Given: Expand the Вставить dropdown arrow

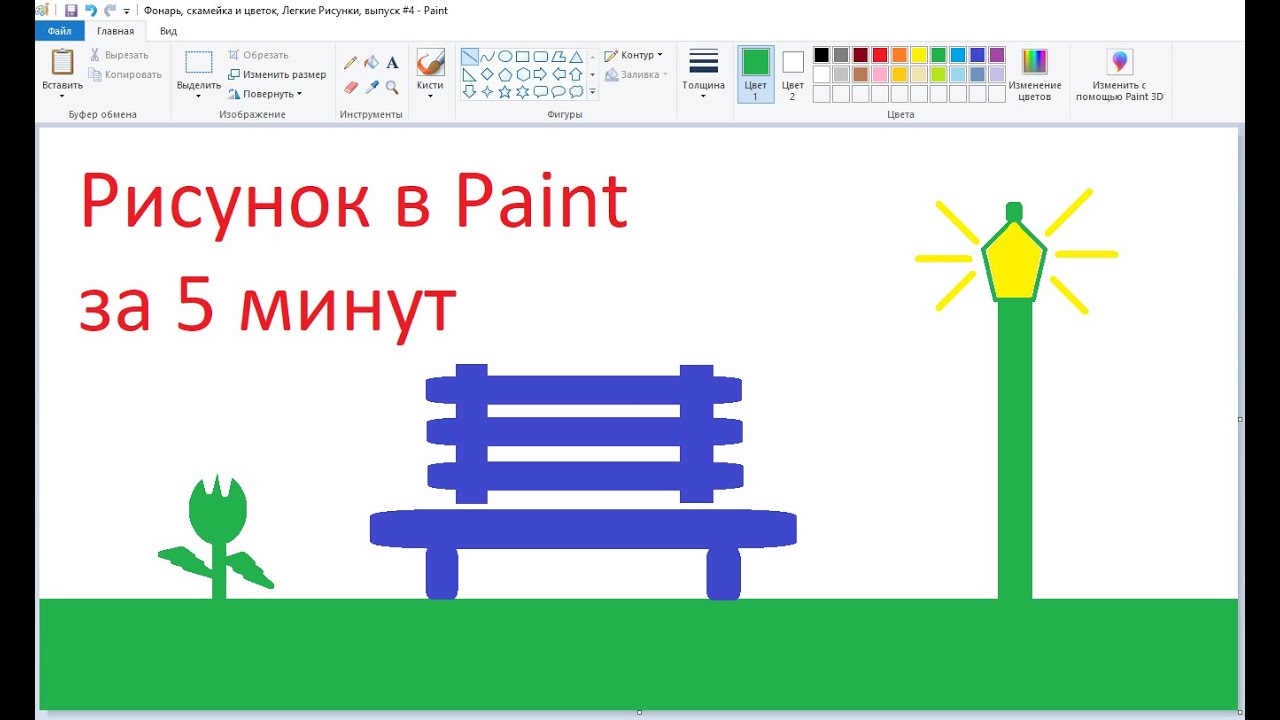Looking at the screenshot, I should pos(62,96).
